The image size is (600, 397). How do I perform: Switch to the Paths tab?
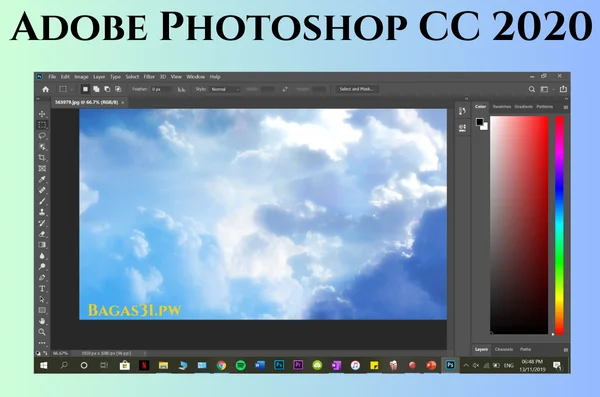(525, 349)
